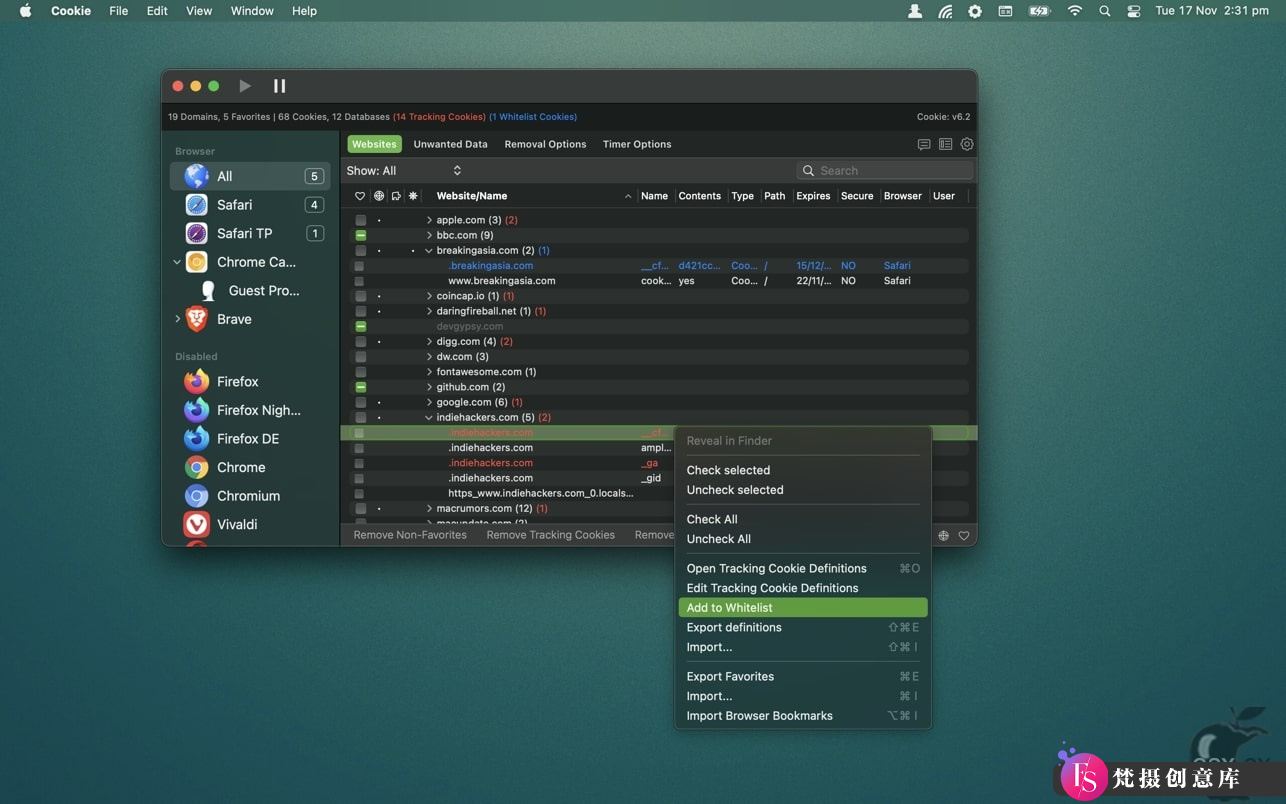1286x804 pixels.
Task: Click the Firefox icon in Disabled list
Action: coord(197,382)
